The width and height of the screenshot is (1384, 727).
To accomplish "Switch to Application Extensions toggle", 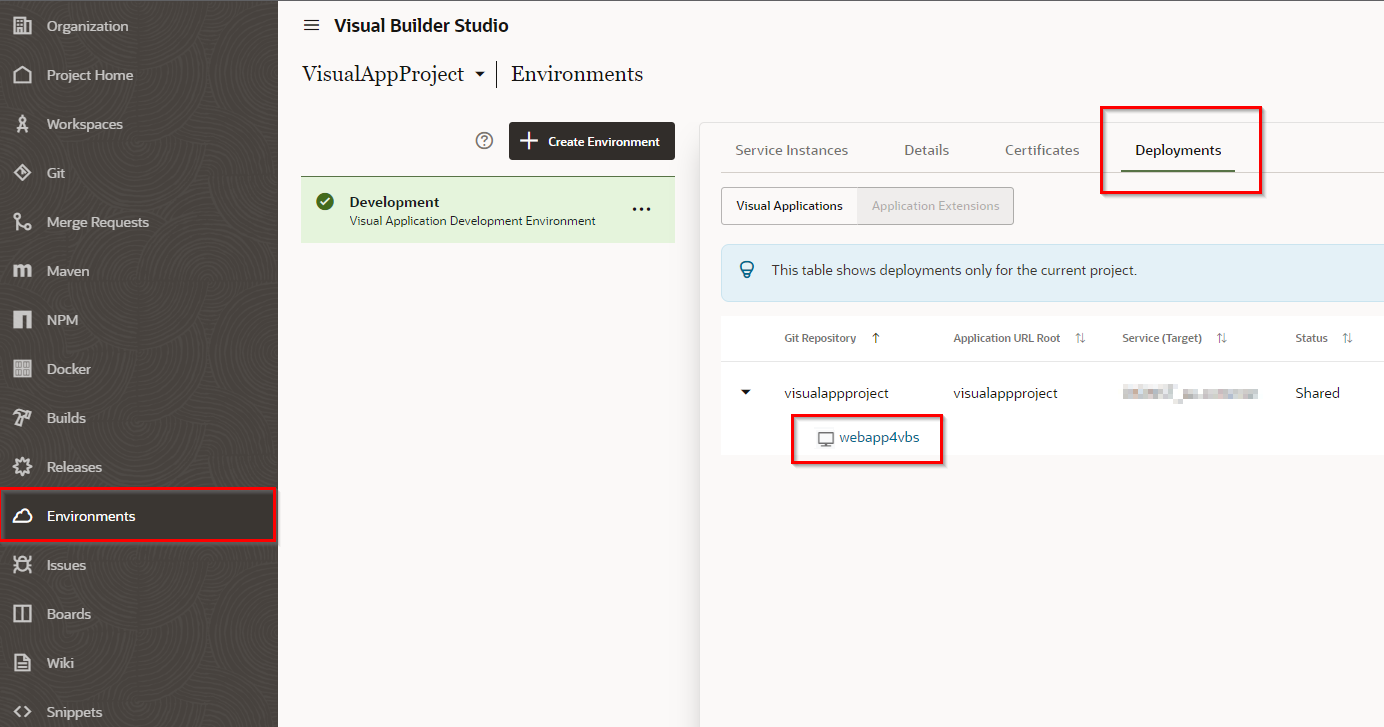I will [935, 206].
